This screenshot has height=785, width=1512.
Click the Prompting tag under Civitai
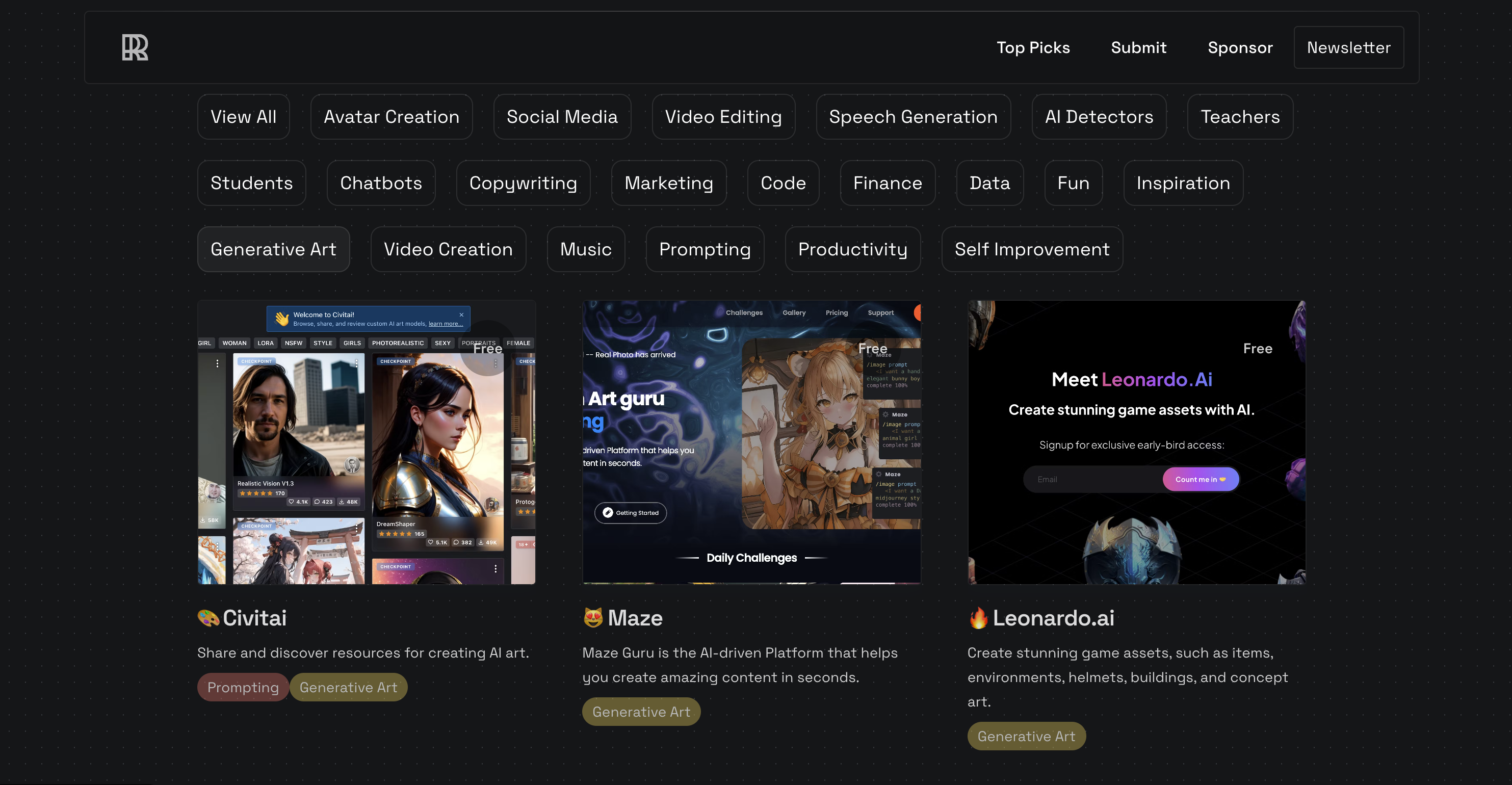pos(243,687)
